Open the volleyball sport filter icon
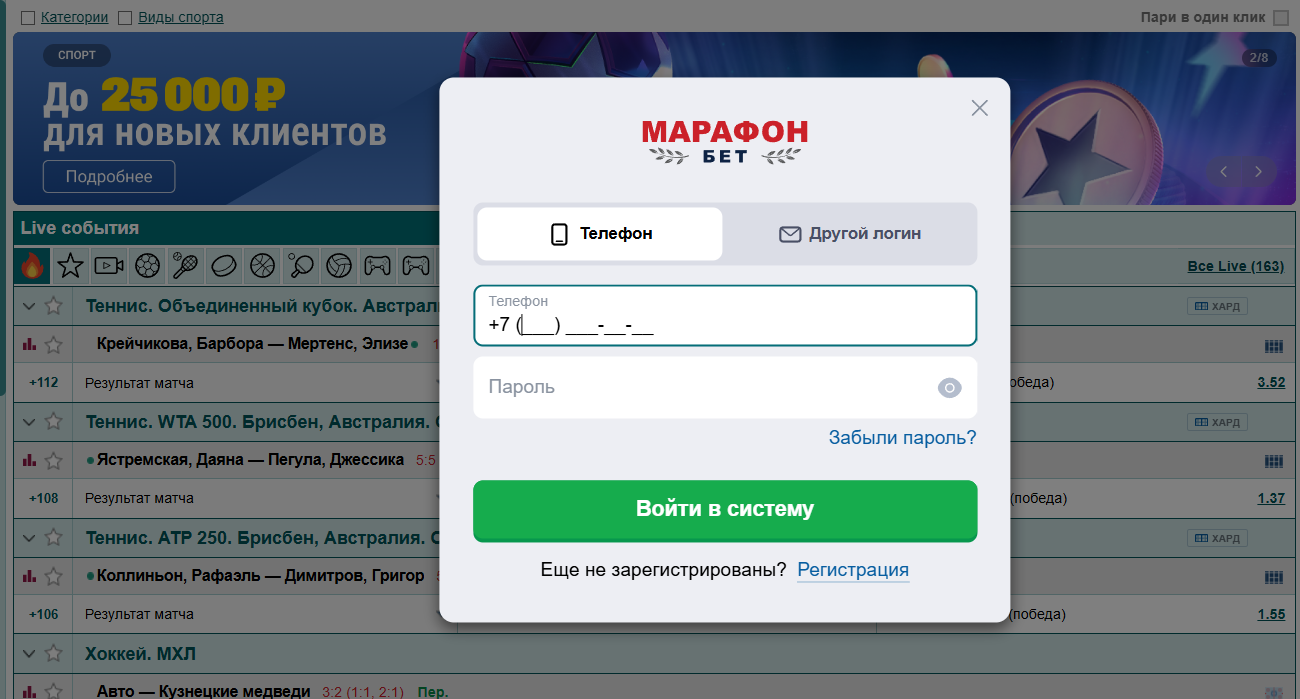Viewport: 1300px width, 699px height. [x=339, y=265]
